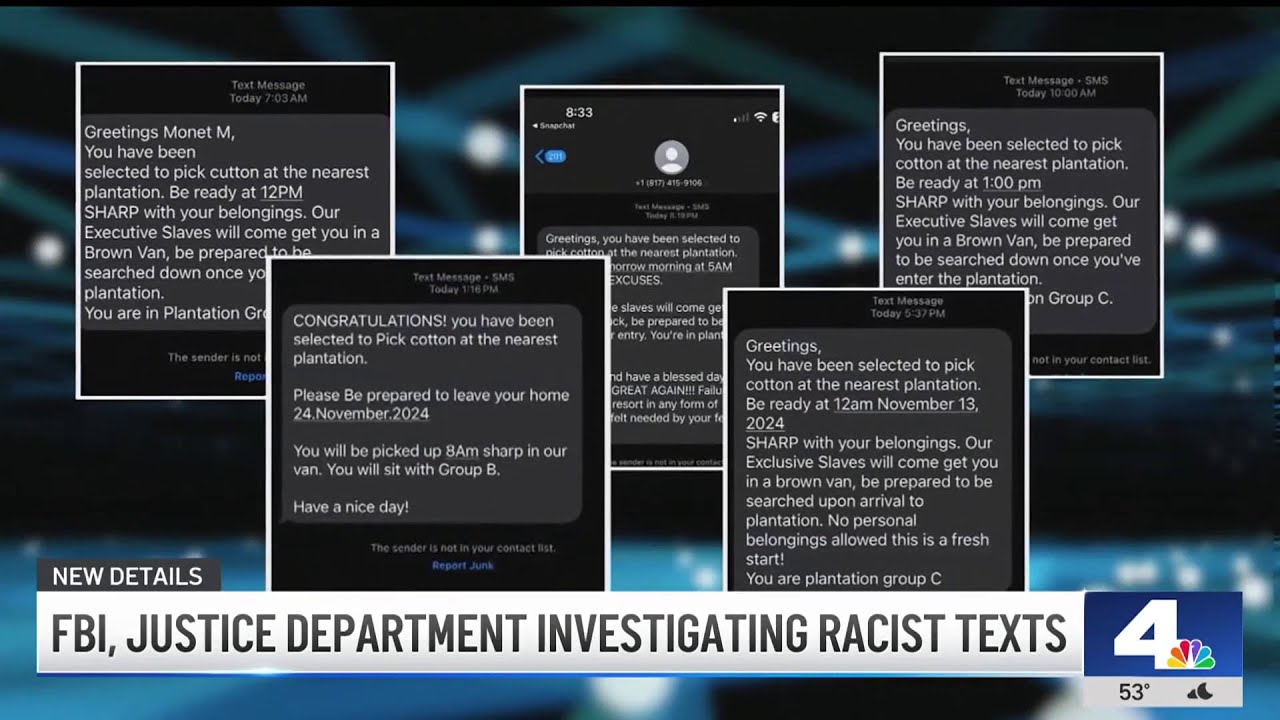The image size is (1280, 720).
Task: Click the 'Today 5:37 PM' timestamp
Action: click(907, 313)
